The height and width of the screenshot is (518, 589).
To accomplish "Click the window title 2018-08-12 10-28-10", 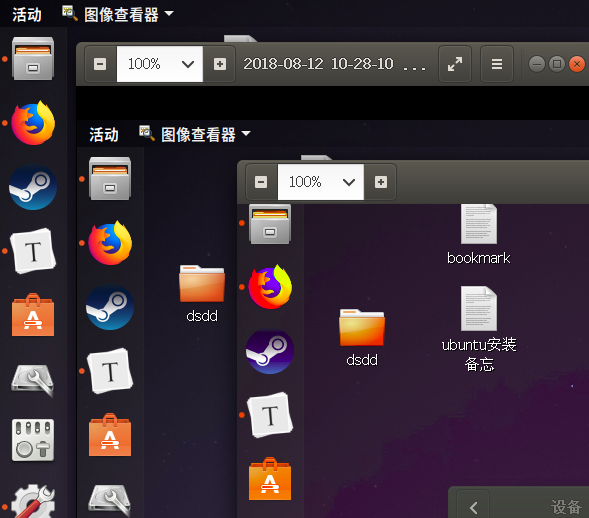I will (318, 64).
